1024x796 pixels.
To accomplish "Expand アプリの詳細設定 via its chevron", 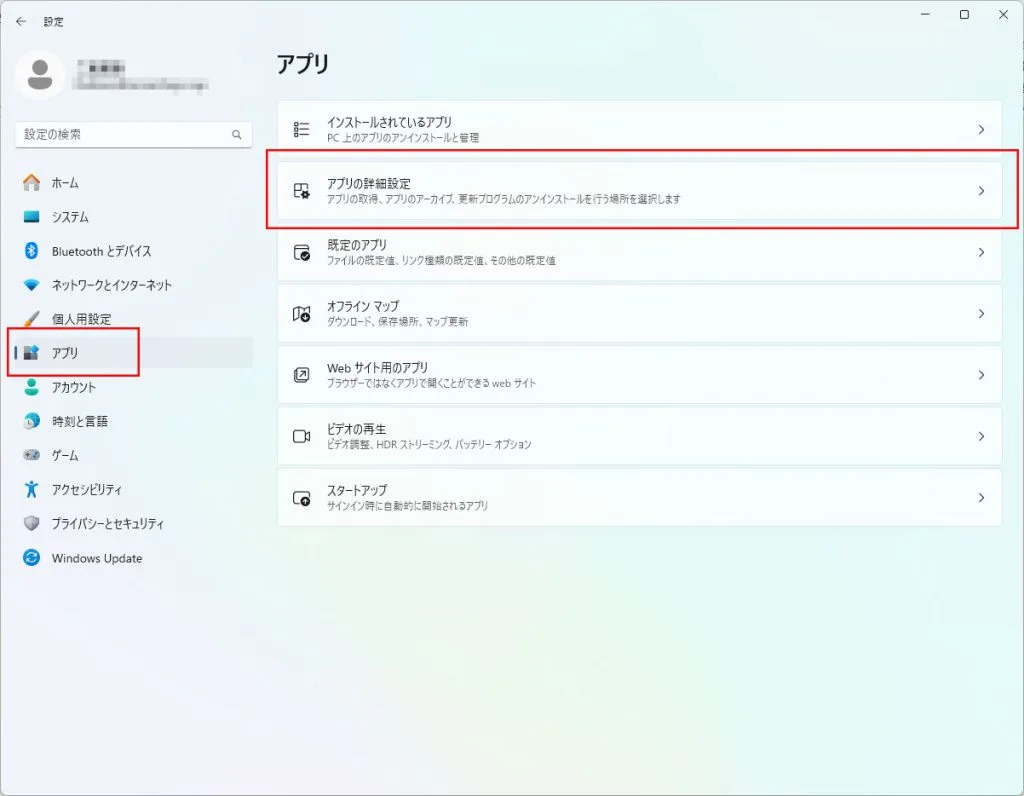I will [981, 191].
